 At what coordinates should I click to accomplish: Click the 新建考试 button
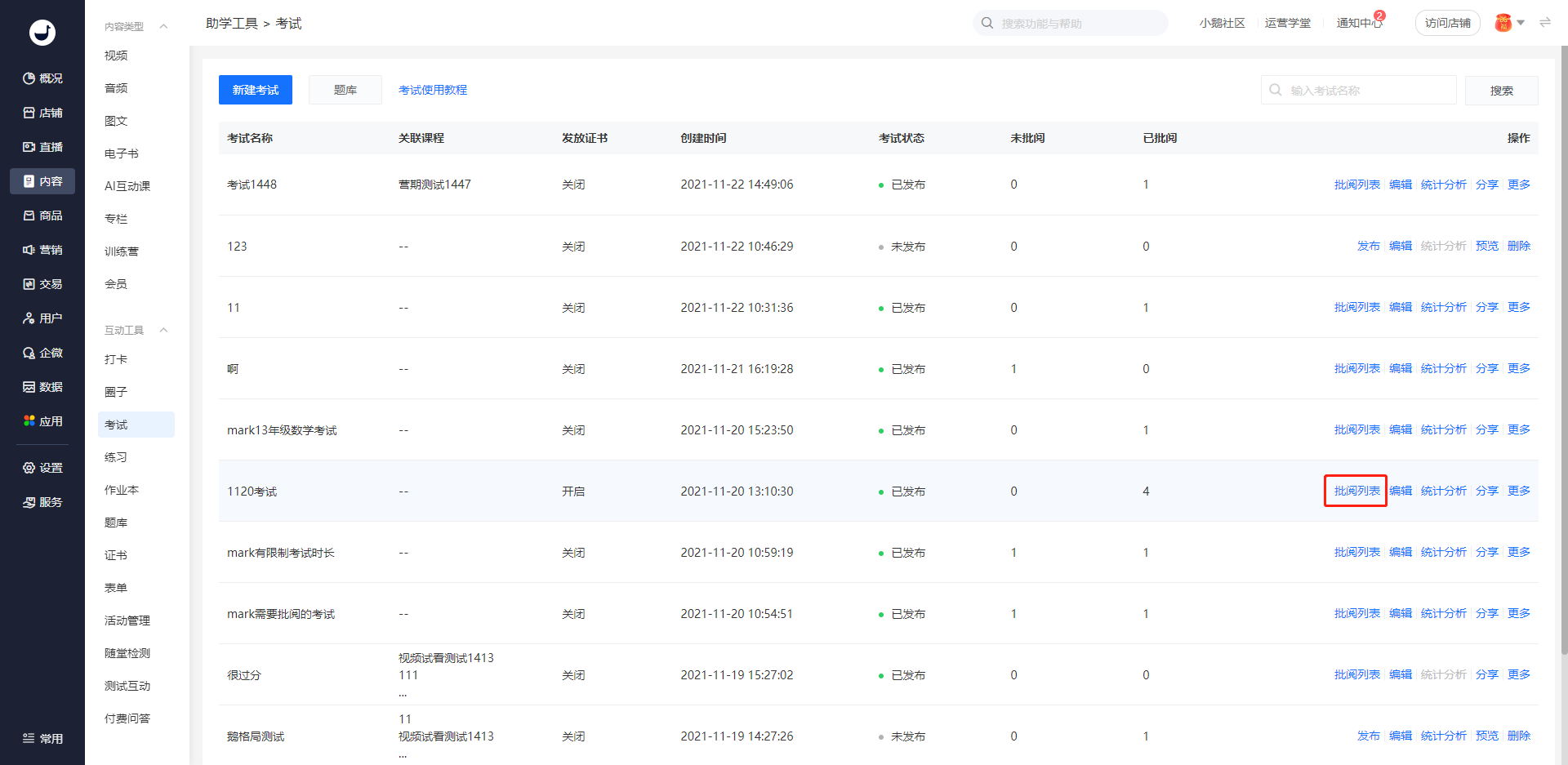[x=256, y=90]
